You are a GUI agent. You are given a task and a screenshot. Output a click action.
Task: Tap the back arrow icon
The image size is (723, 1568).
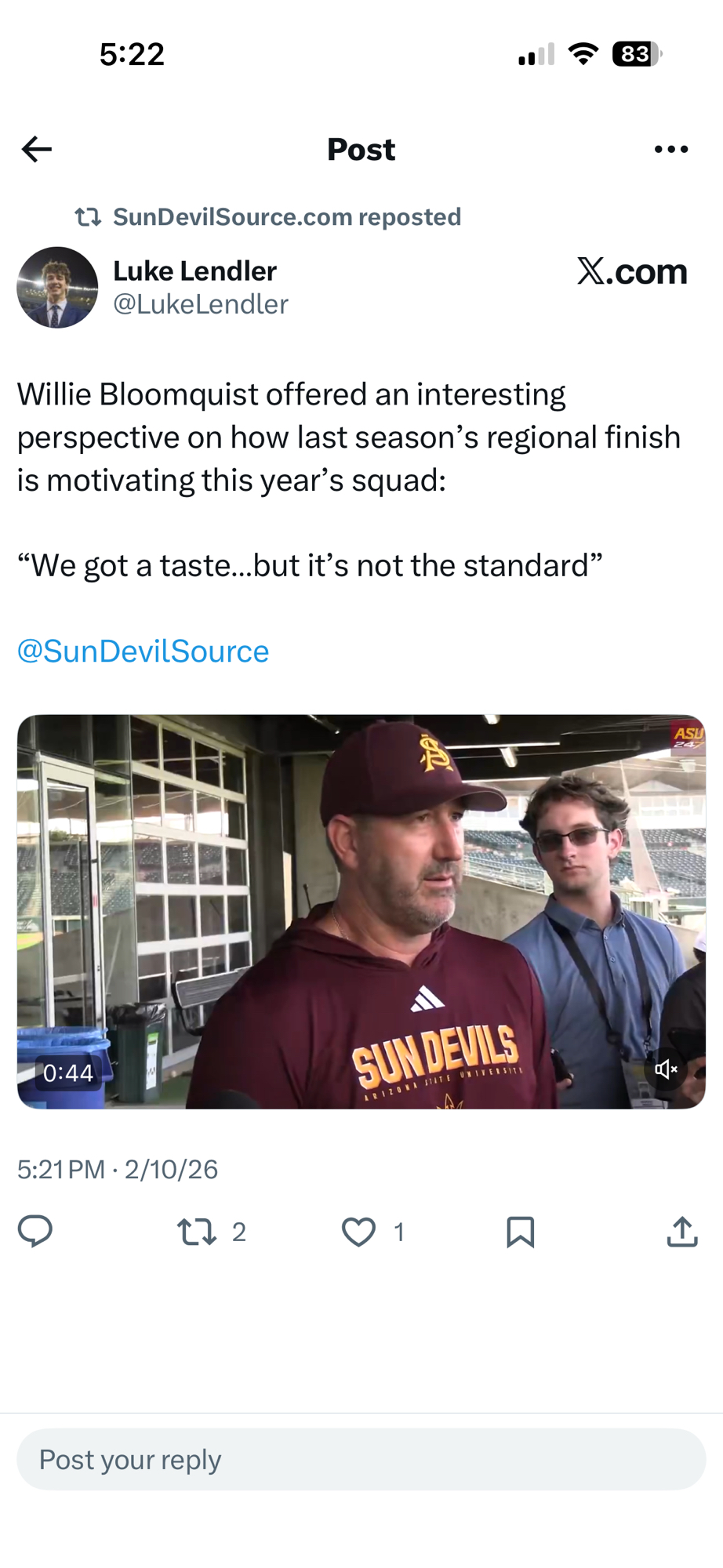click(37, 149)
